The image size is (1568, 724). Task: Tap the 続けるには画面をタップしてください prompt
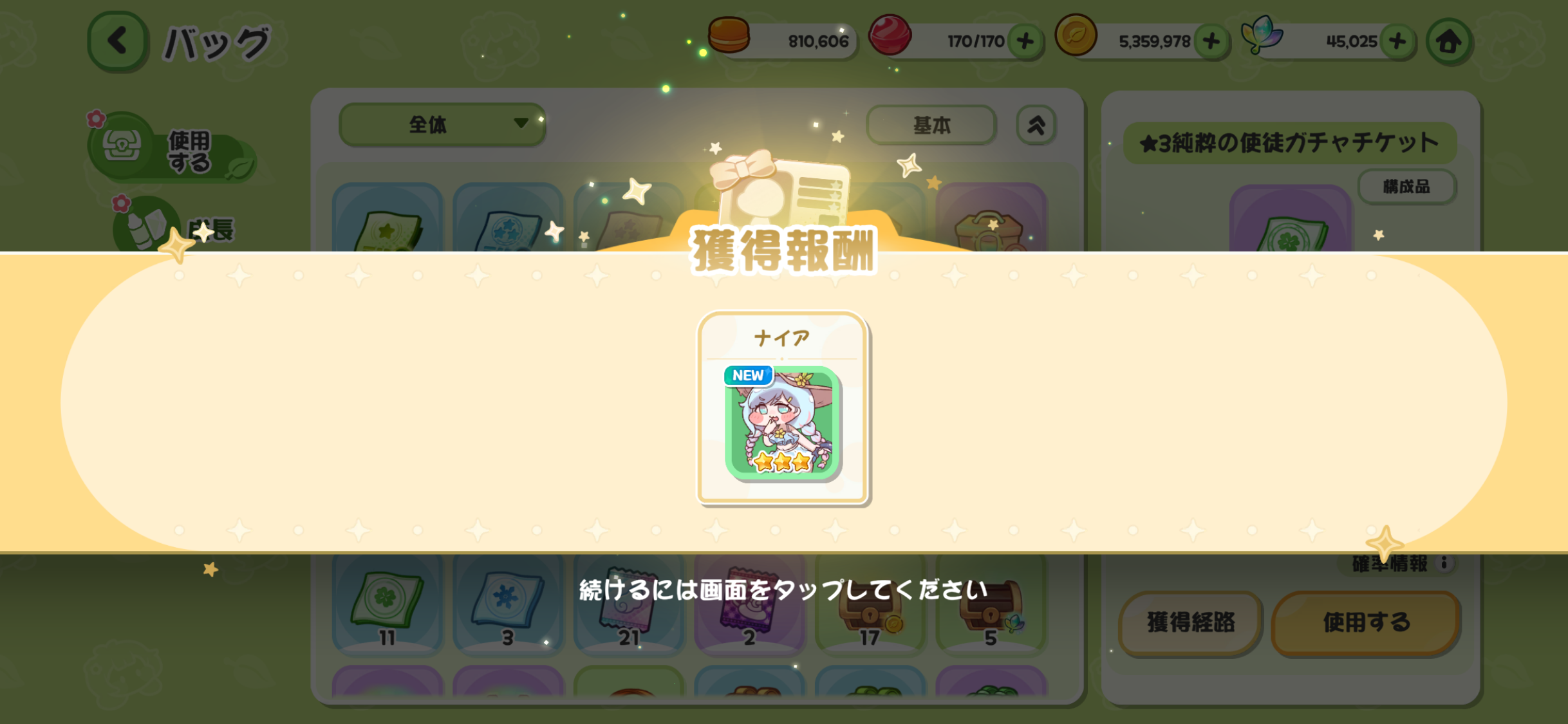coord(783,589)
